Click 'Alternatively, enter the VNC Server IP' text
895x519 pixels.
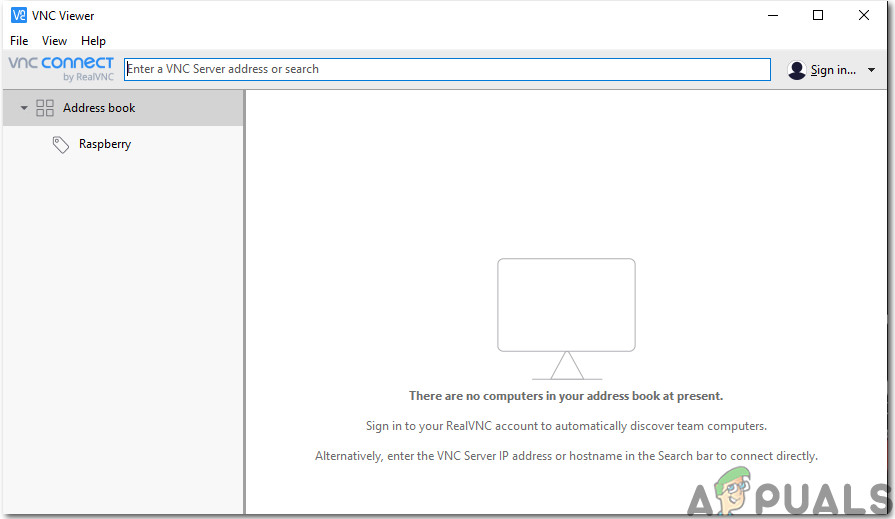pyautogui.click(x=566, y=456)
